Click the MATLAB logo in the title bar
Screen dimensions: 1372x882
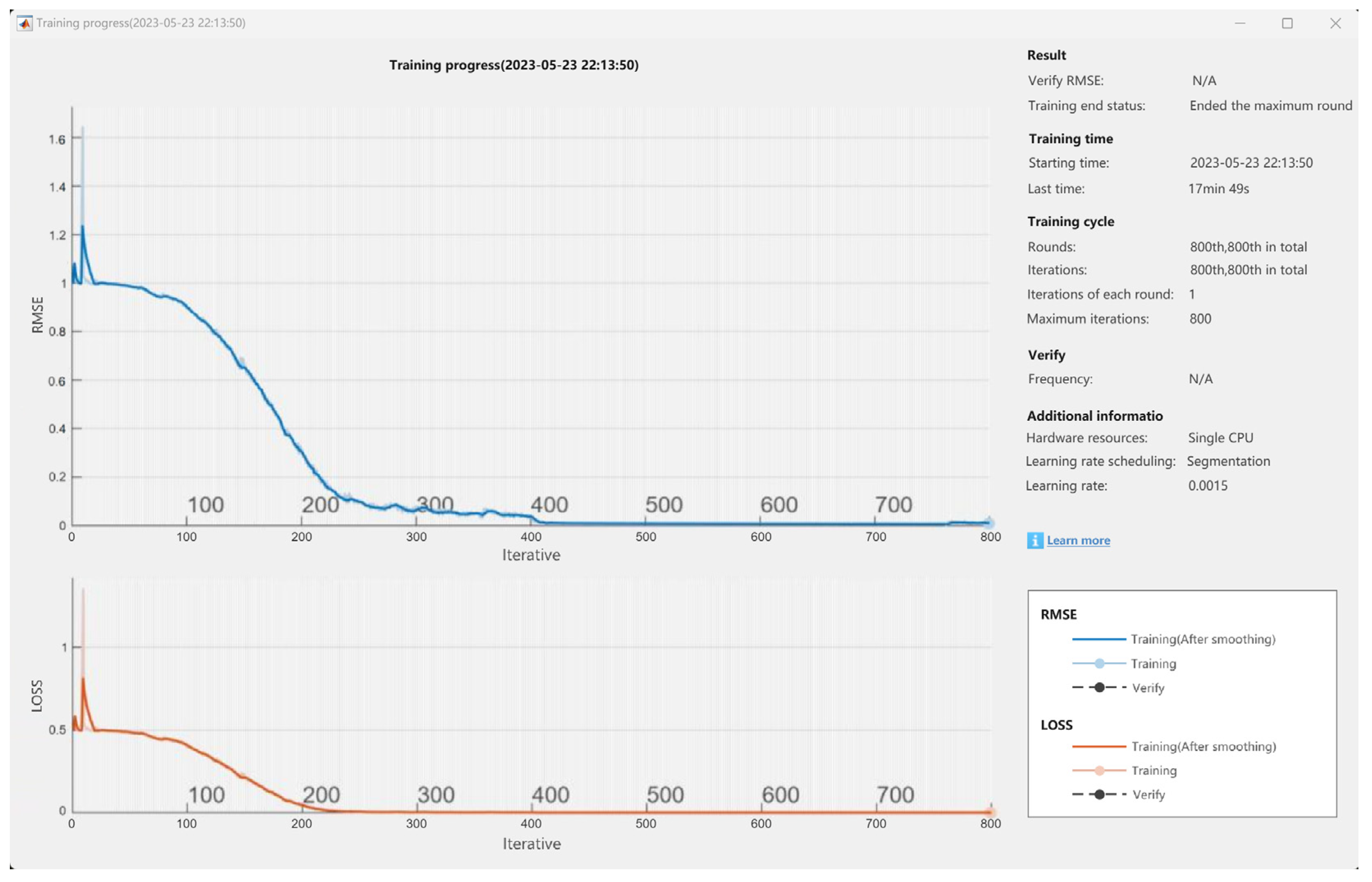pyautogui.click(x=25, y=23)
